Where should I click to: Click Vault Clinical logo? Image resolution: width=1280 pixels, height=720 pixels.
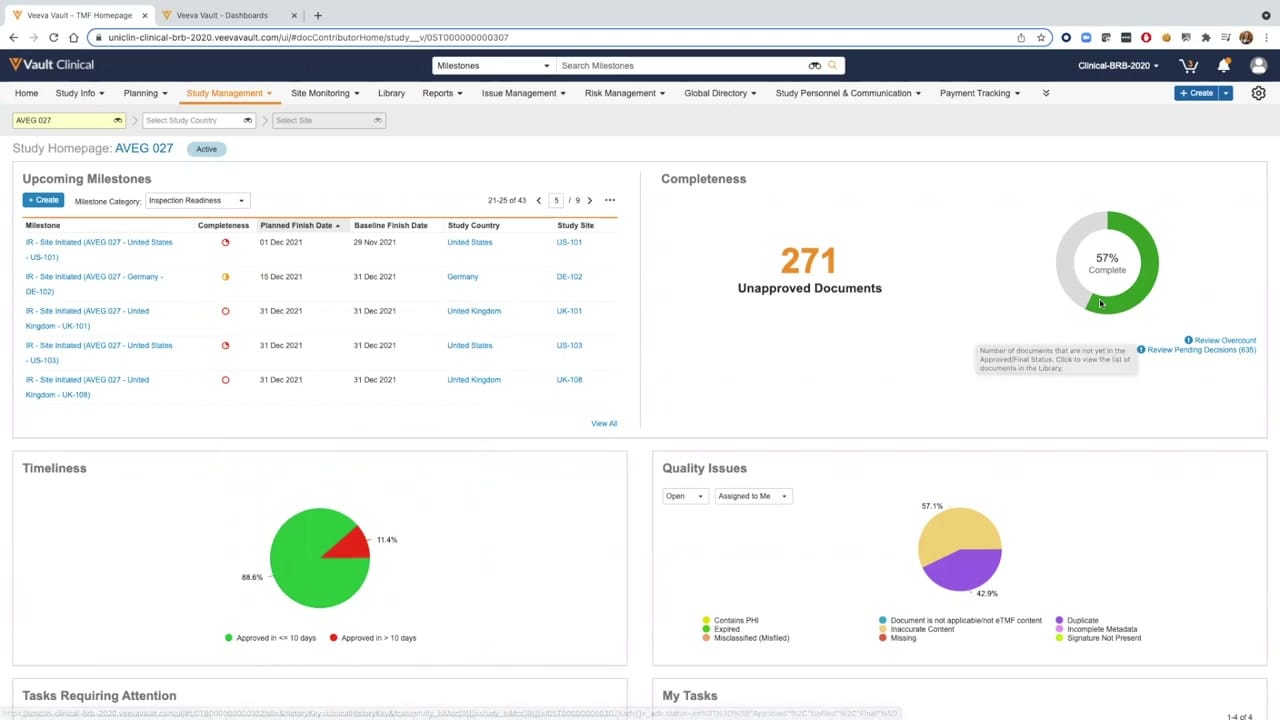point(52,65)
